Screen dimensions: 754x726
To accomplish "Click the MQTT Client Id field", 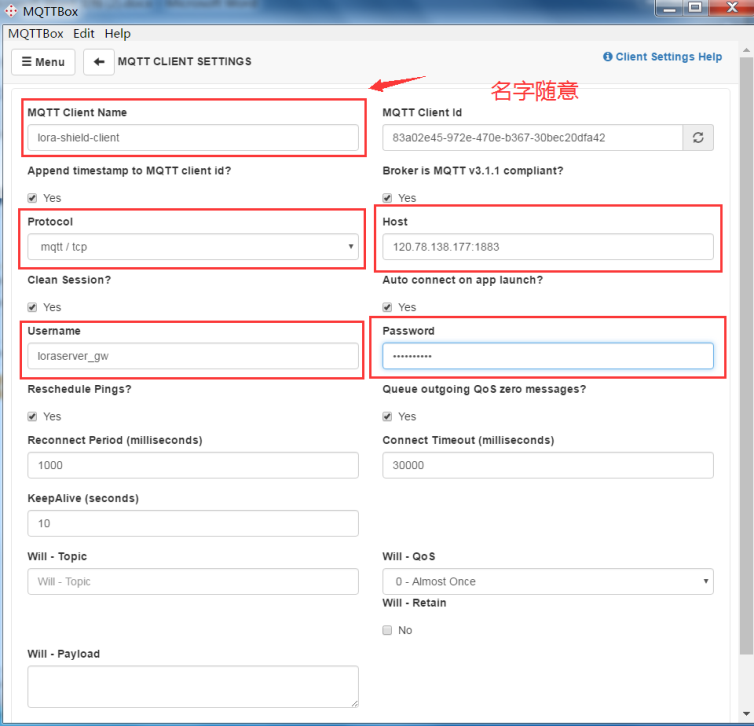I will pos(532,138).
